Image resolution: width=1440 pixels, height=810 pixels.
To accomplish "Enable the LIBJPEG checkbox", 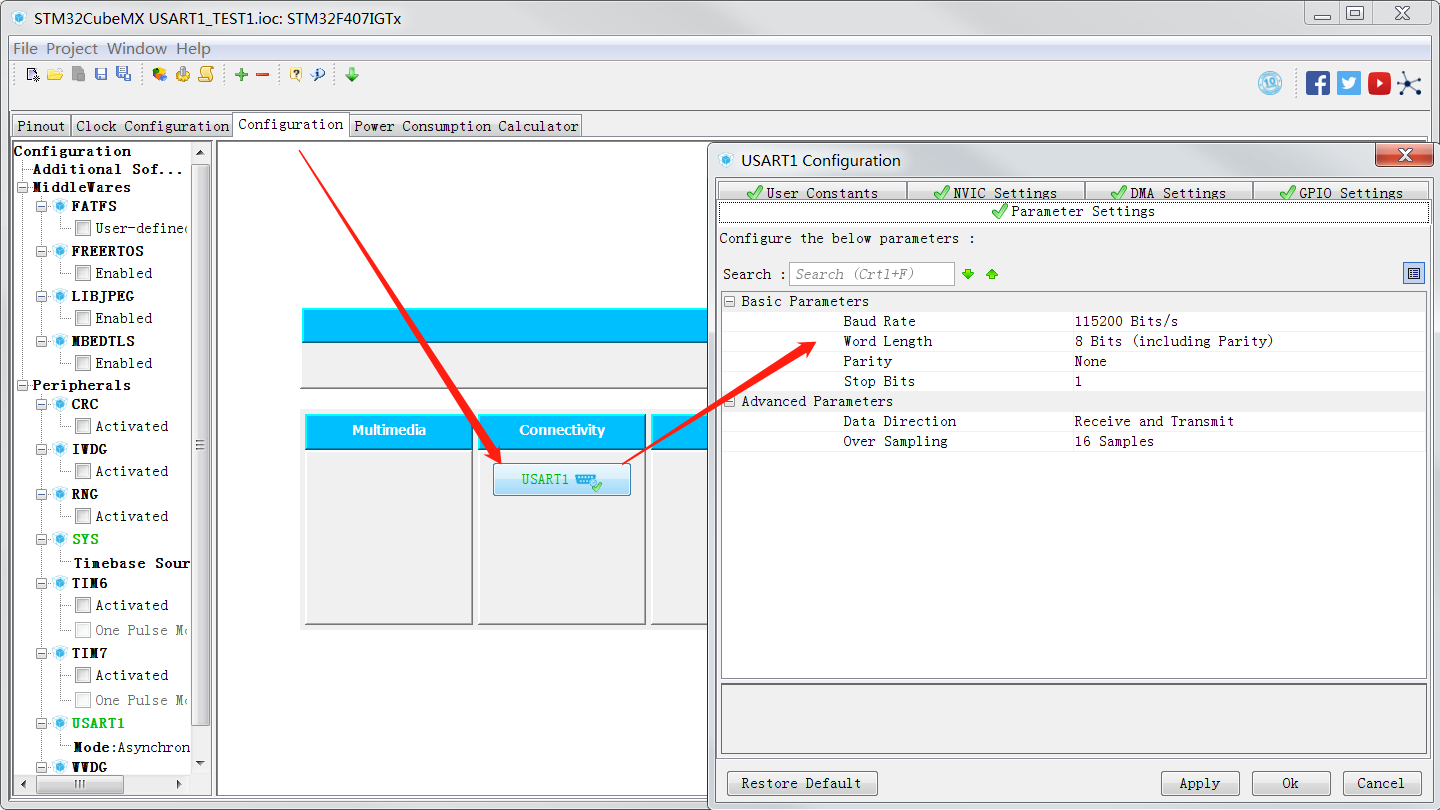I will pos(83,318).
